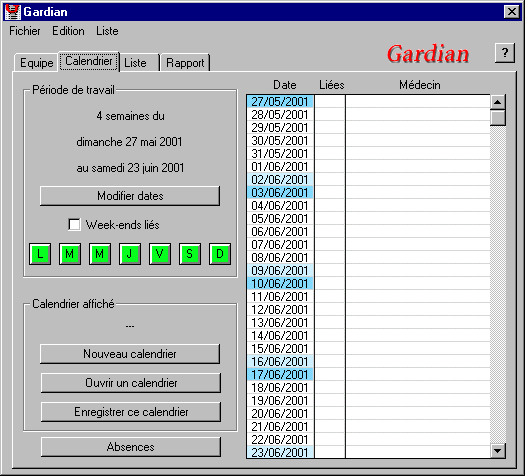Toggle the green D (dimanche) day button
Viewport: 525px width, 476px height.
coord(220,254)
